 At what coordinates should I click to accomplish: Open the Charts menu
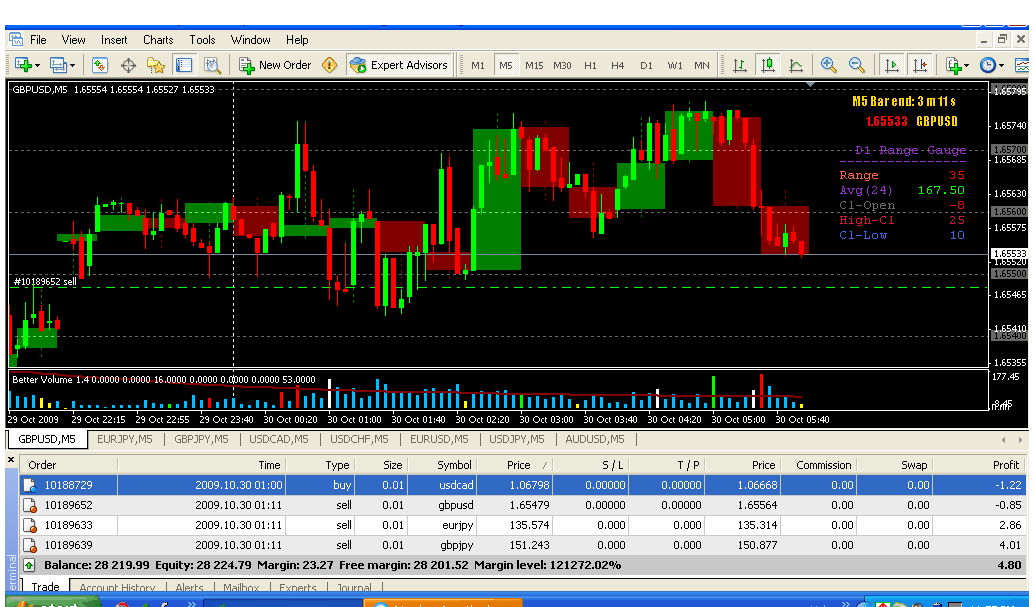[x=158, y=40]
